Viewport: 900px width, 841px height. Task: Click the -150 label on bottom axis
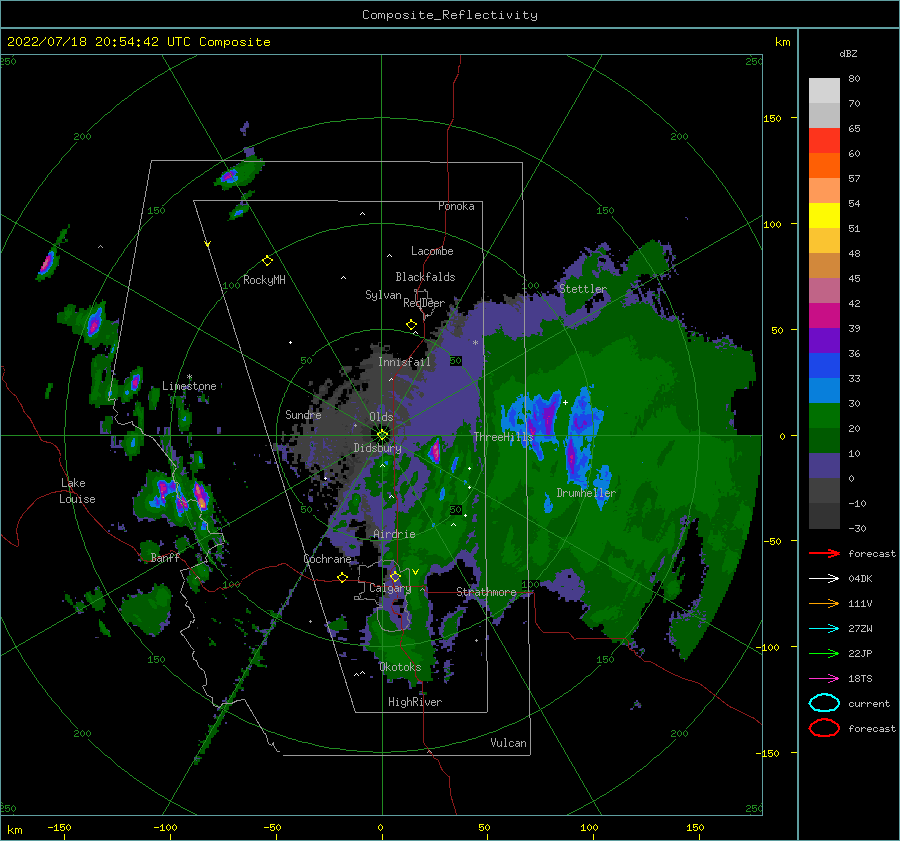coord(59,827)
